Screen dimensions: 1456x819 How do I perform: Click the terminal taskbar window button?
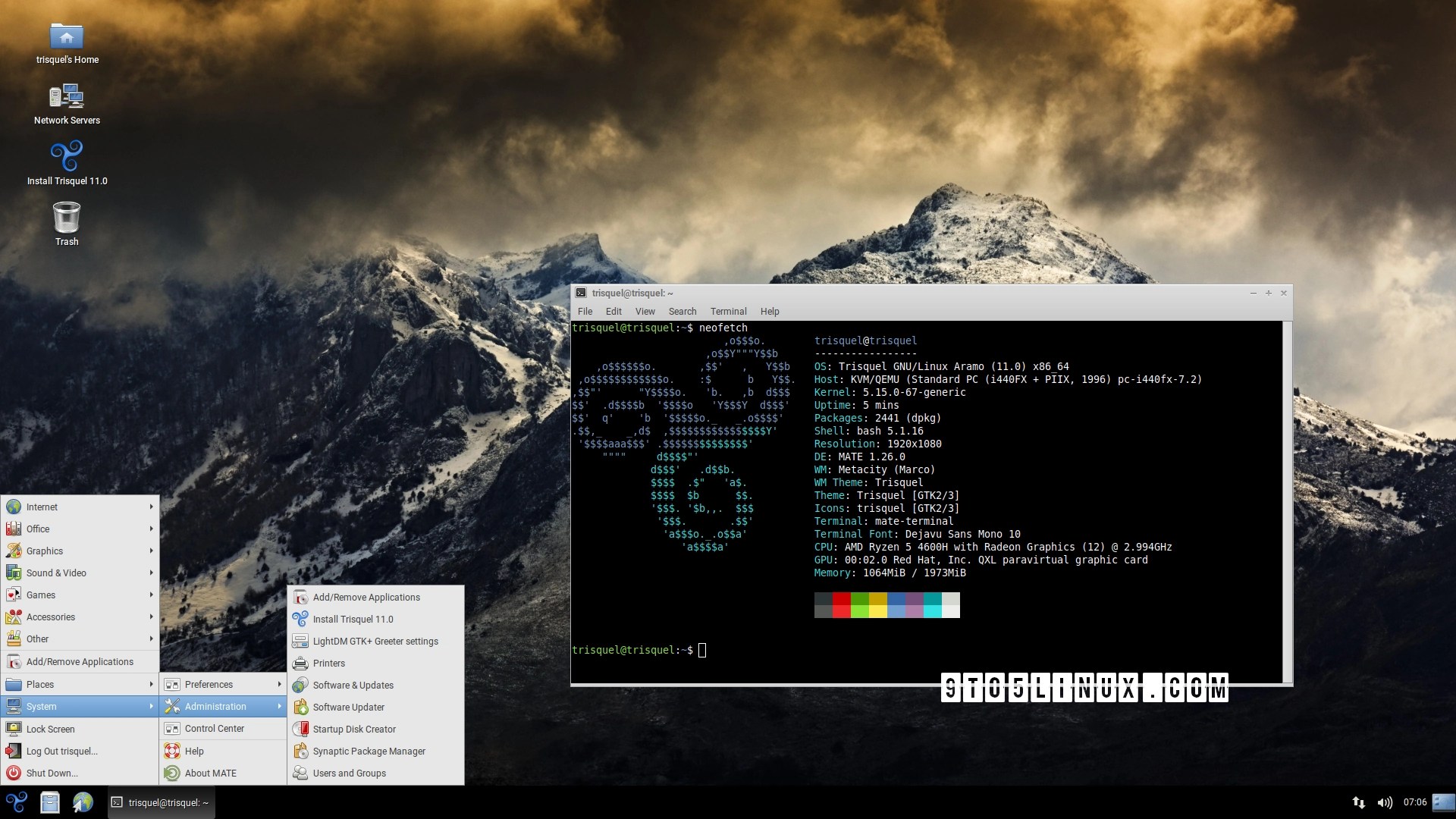pos(161,802)
